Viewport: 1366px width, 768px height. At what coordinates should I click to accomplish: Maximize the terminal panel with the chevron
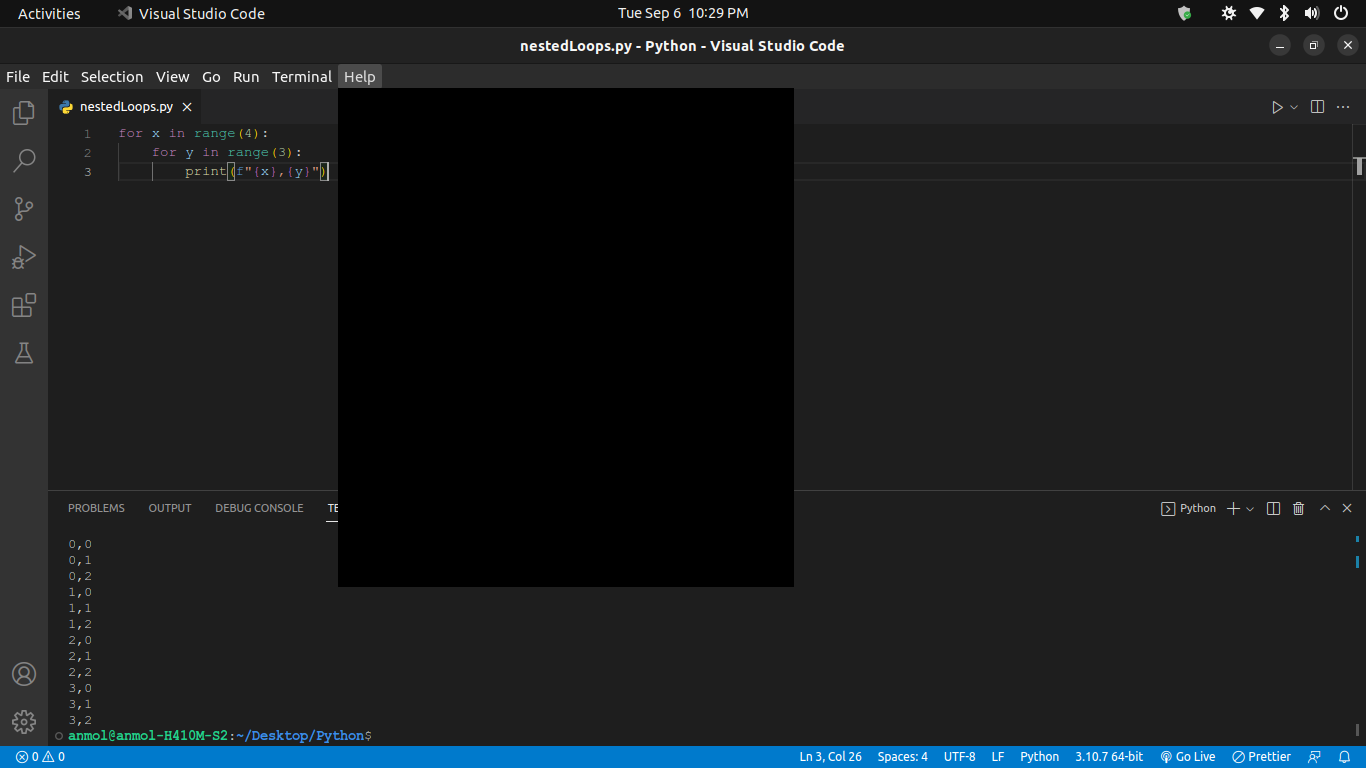coord(1324,508)
